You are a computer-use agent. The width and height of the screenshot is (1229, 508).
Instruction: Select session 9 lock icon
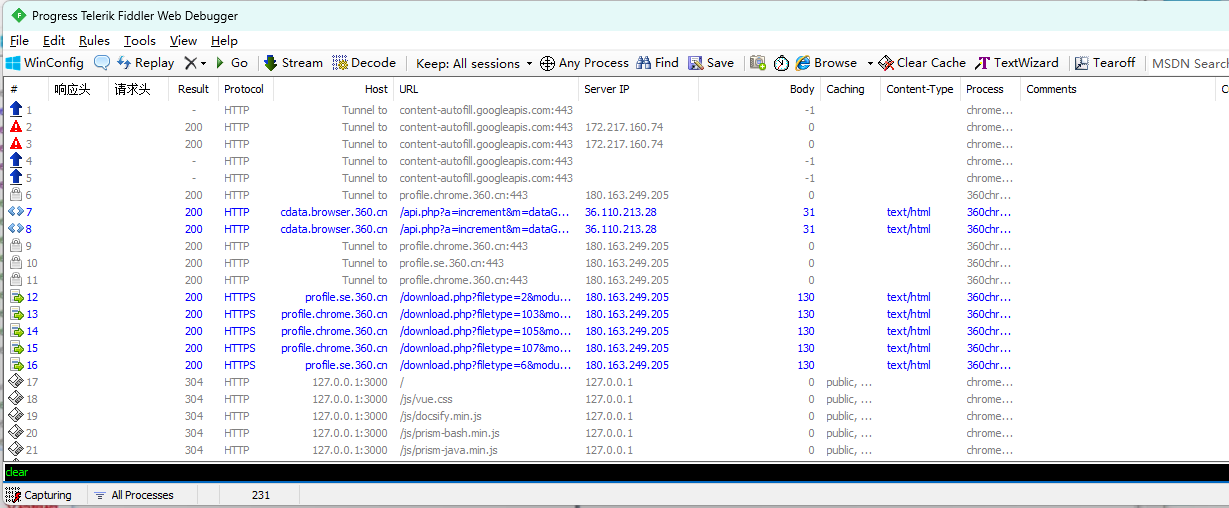(x=16, y=246)
